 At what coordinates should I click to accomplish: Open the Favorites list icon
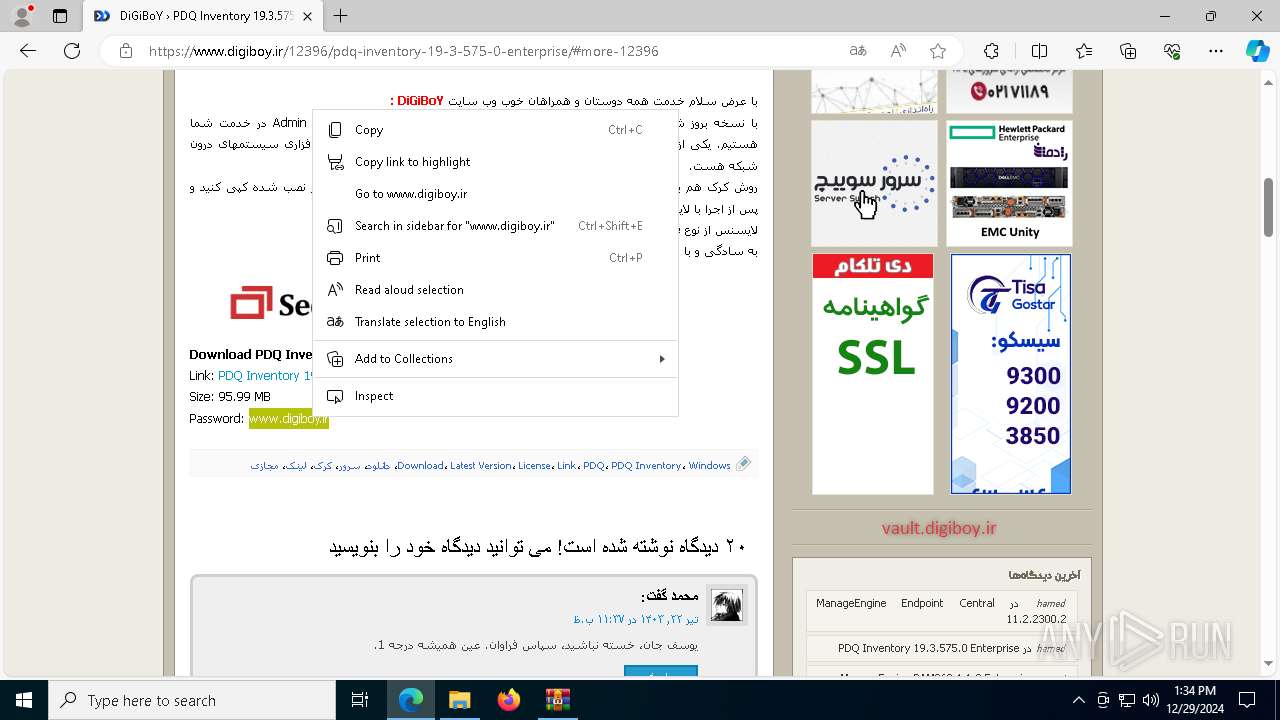tap(1084, 51)
